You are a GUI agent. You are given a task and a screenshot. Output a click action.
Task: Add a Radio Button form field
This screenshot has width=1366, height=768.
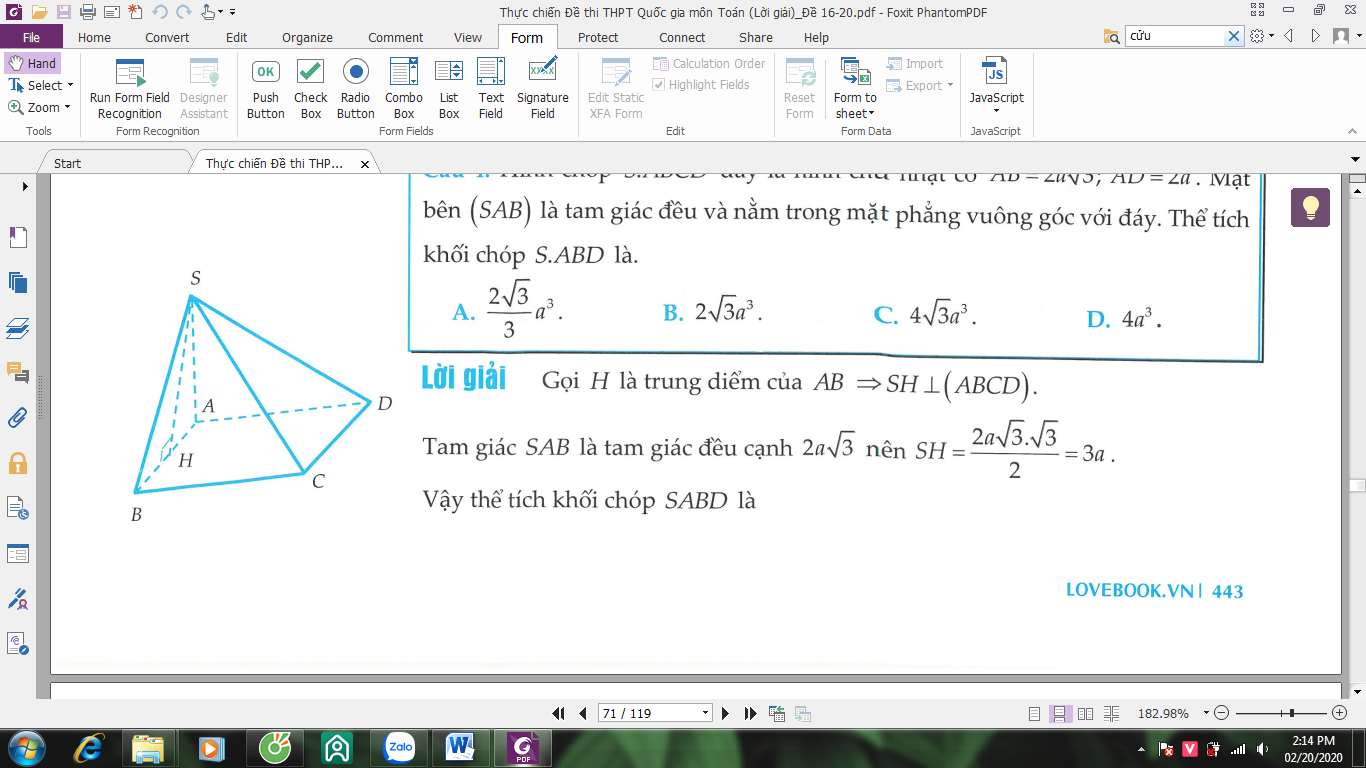click(356, 88)
